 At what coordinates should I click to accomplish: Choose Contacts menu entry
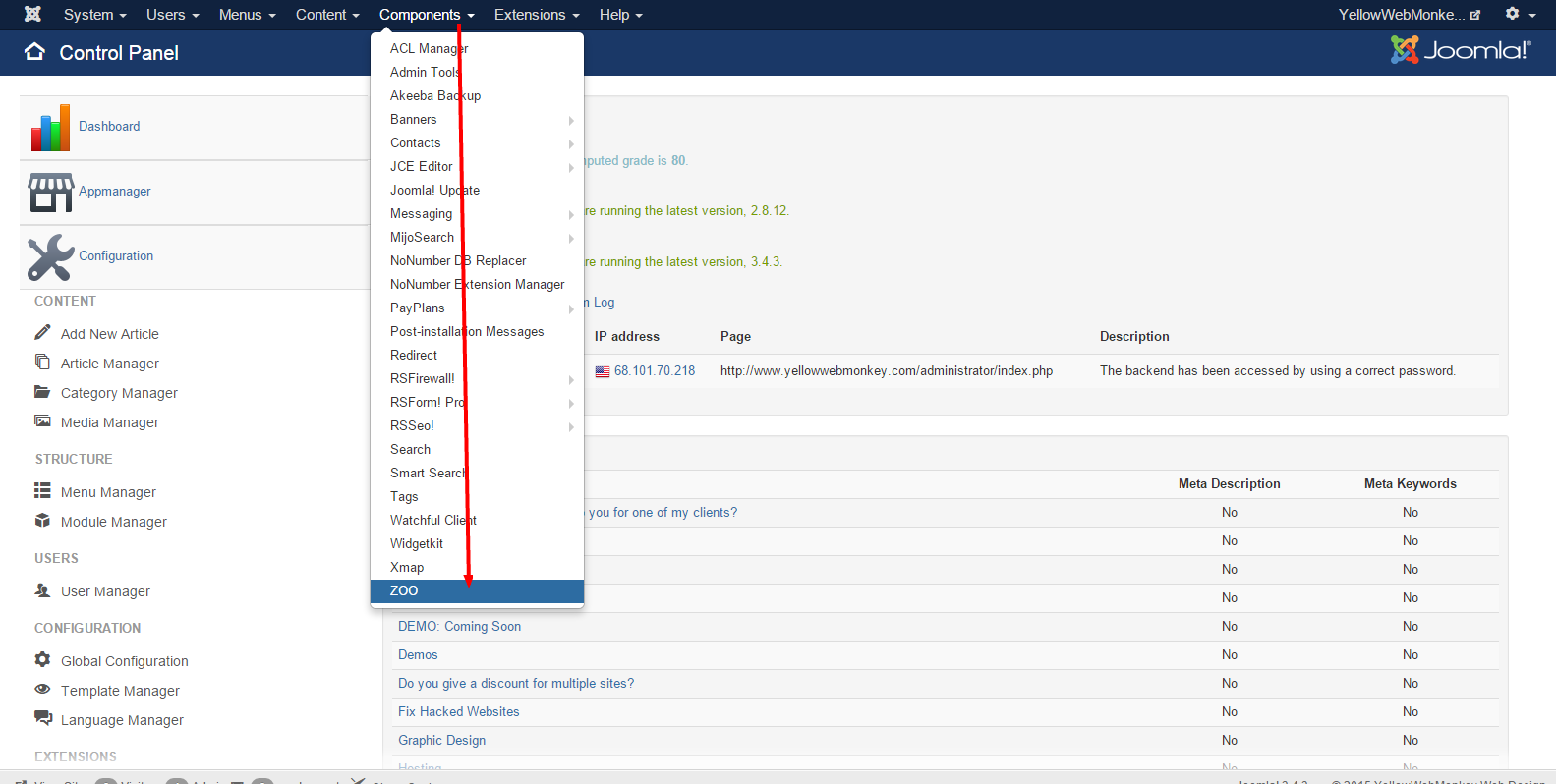(x=477, y=142)
